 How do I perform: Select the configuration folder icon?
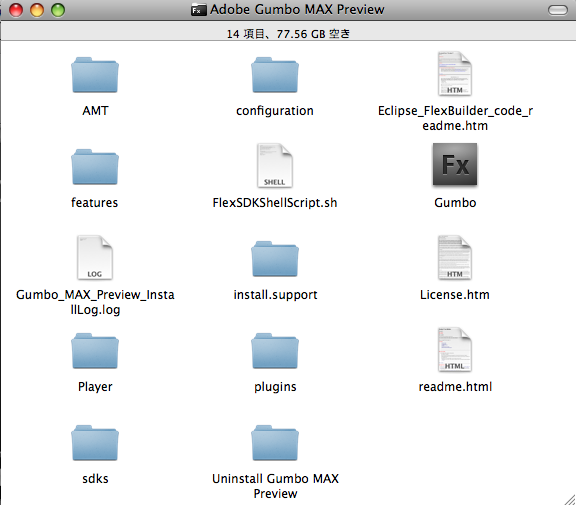(275, 75)
